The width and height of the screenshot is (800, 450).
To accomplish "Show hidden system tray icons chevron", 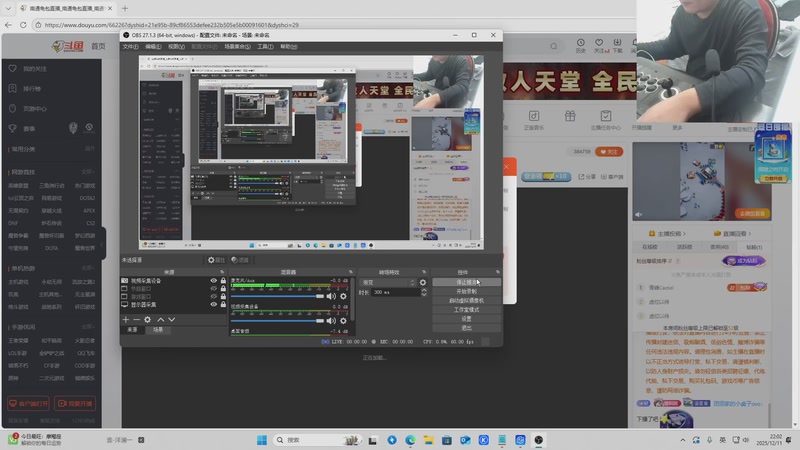I will click(x=683, y=440).
